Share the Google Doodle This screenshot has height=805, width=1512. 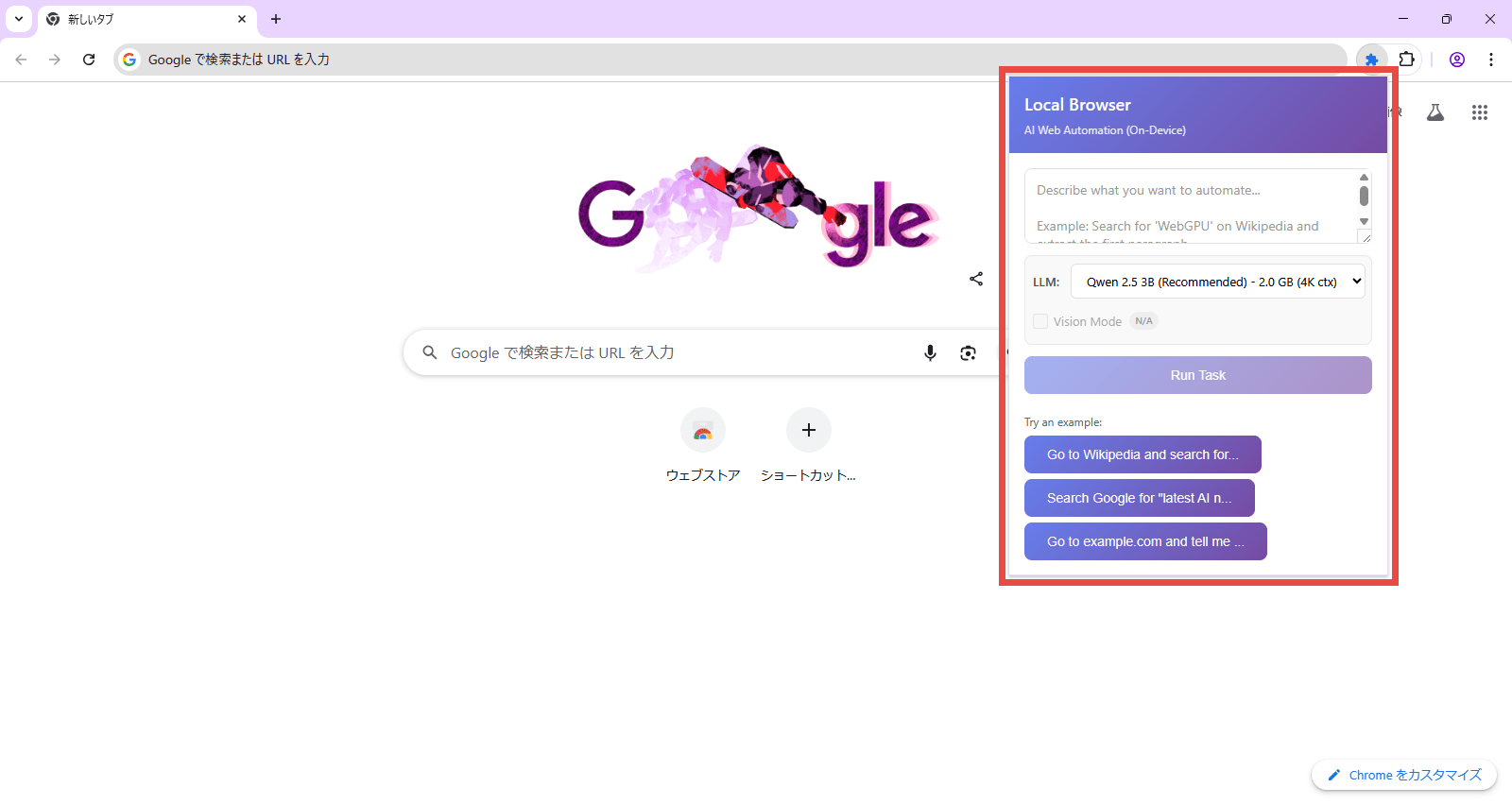tap(976, 279)
